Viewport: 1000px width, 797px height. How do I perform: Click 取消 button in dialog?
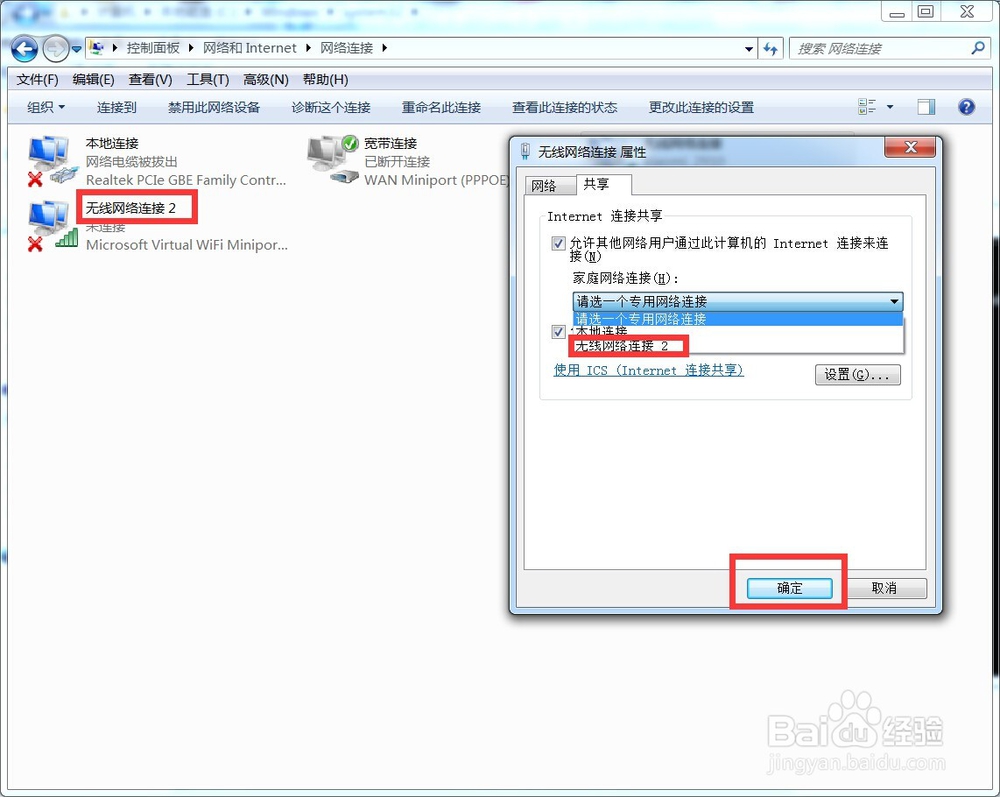tap(884, 588)
